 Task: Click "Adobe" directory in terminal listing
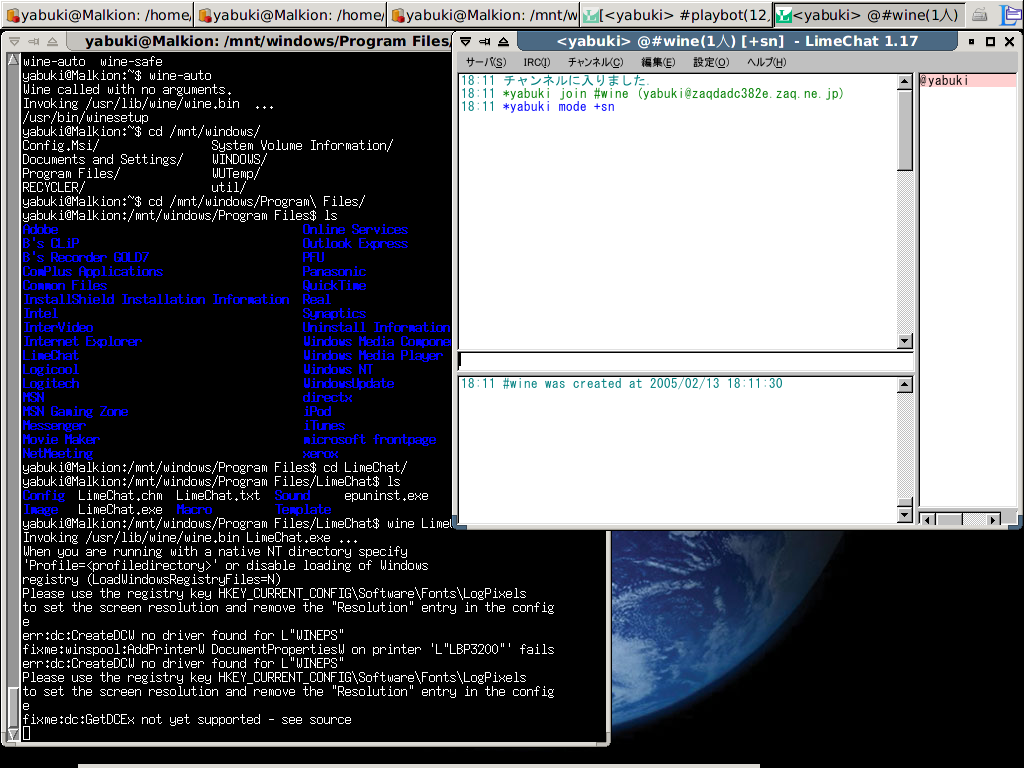pyautogui.click(x=40, y=229)
